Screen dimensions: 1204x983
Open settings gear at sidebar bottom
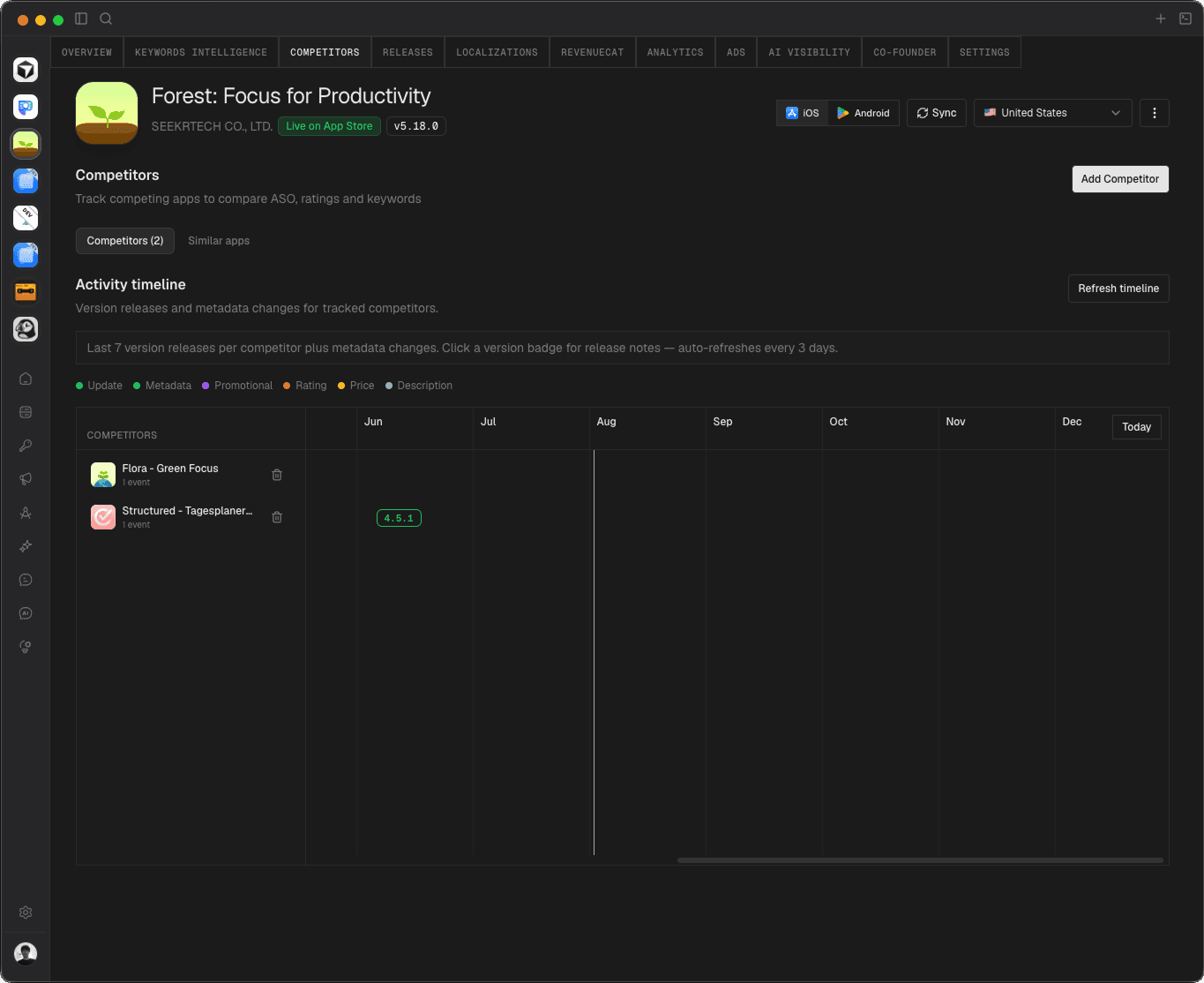(x=26, y=912)
